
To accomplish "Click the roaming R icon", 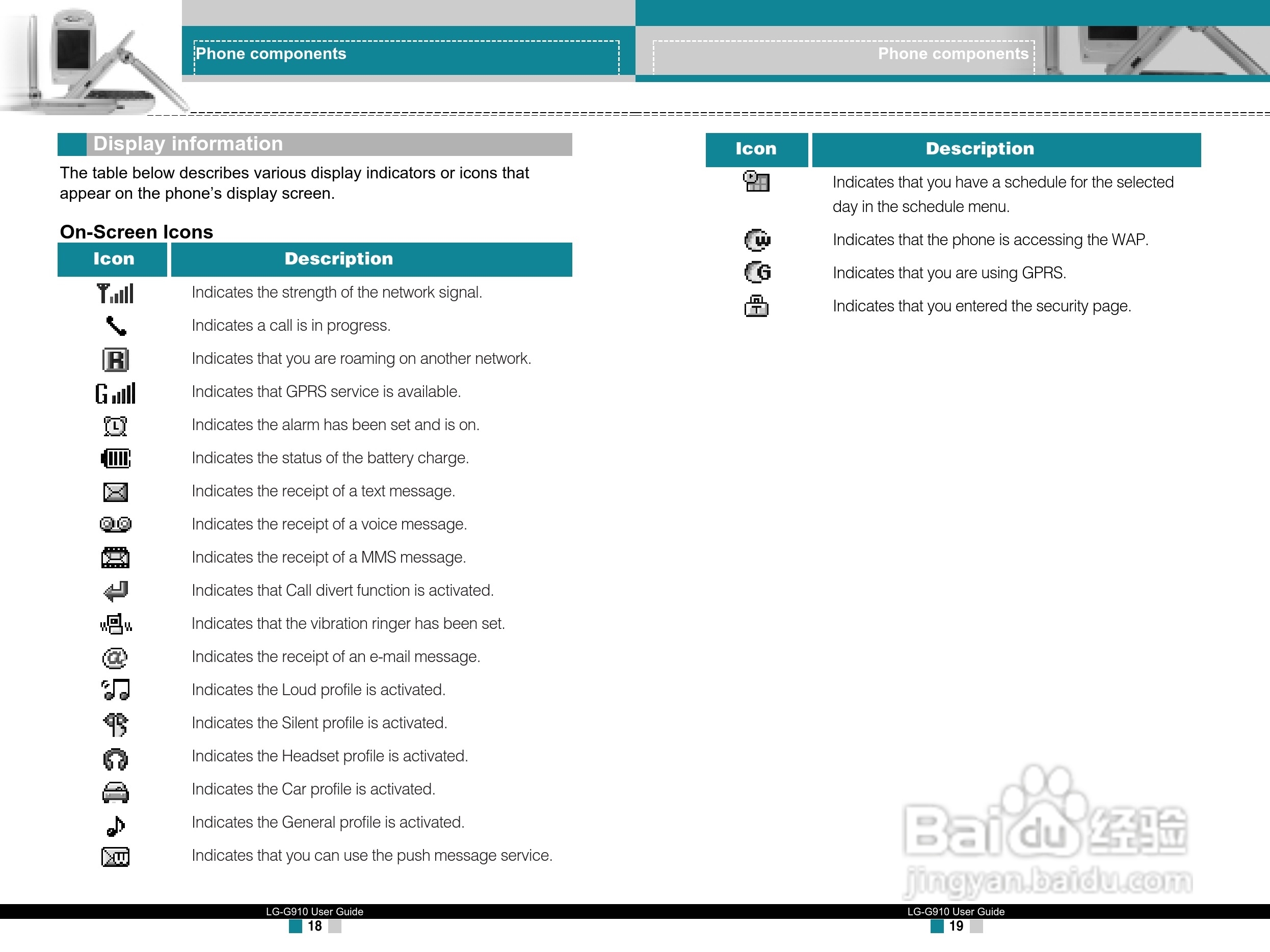I will (115, 360).
